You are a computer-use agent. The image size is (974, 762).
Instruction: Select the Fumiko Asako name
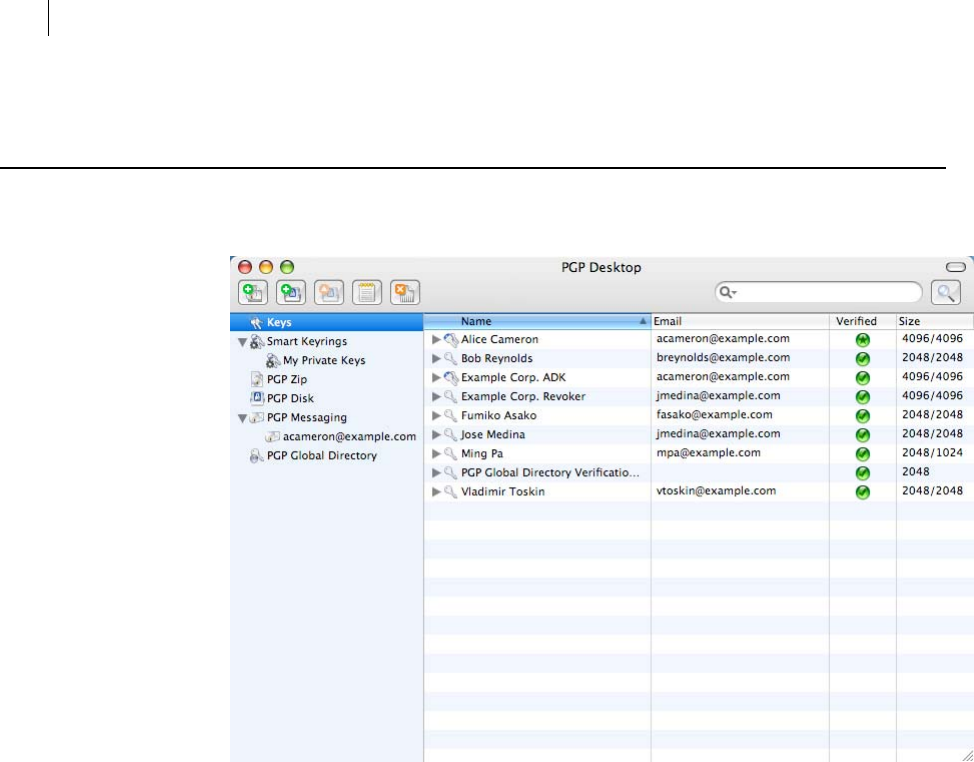tap(498, 415)
